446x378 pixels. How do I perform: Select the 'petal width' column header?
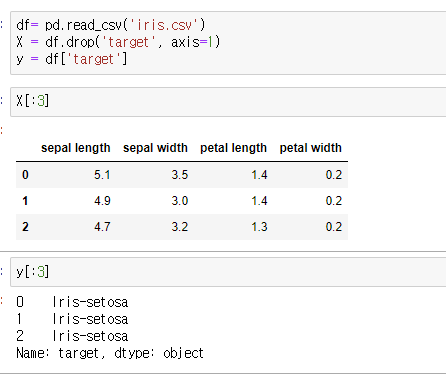click(311, 148)
